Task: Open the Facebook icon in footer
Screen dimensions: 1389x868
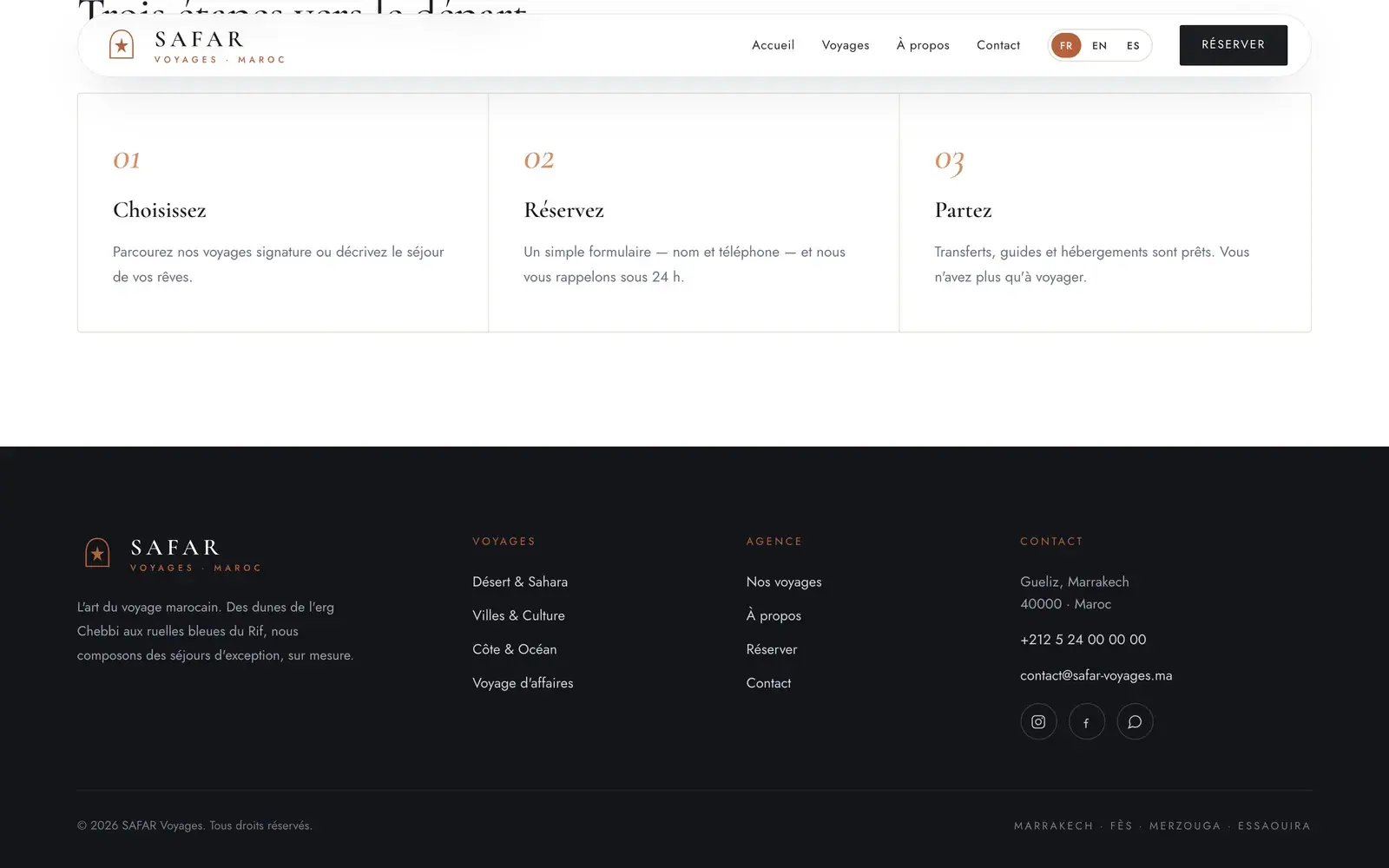Action: tap(1086, 721)
